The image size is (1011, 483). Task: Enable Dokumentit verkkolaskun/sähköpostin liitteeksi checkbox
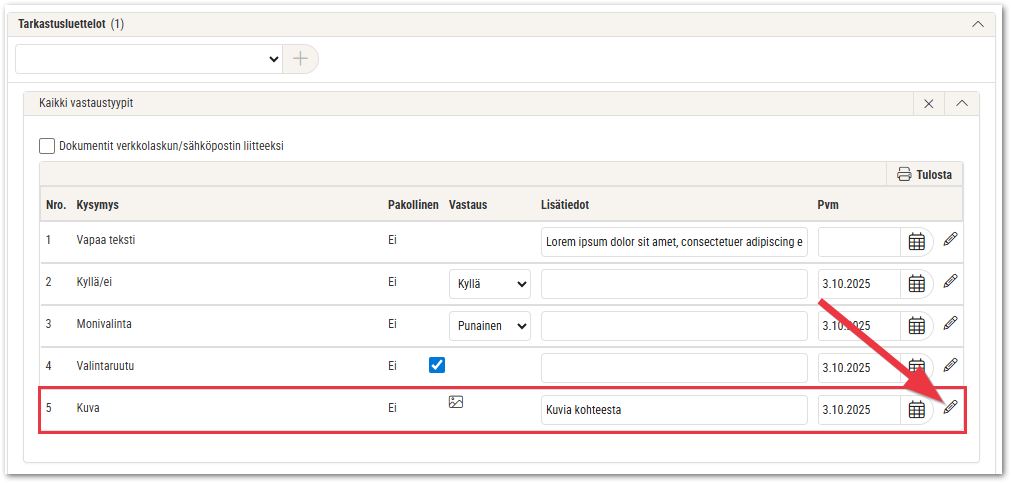(47, 146)
